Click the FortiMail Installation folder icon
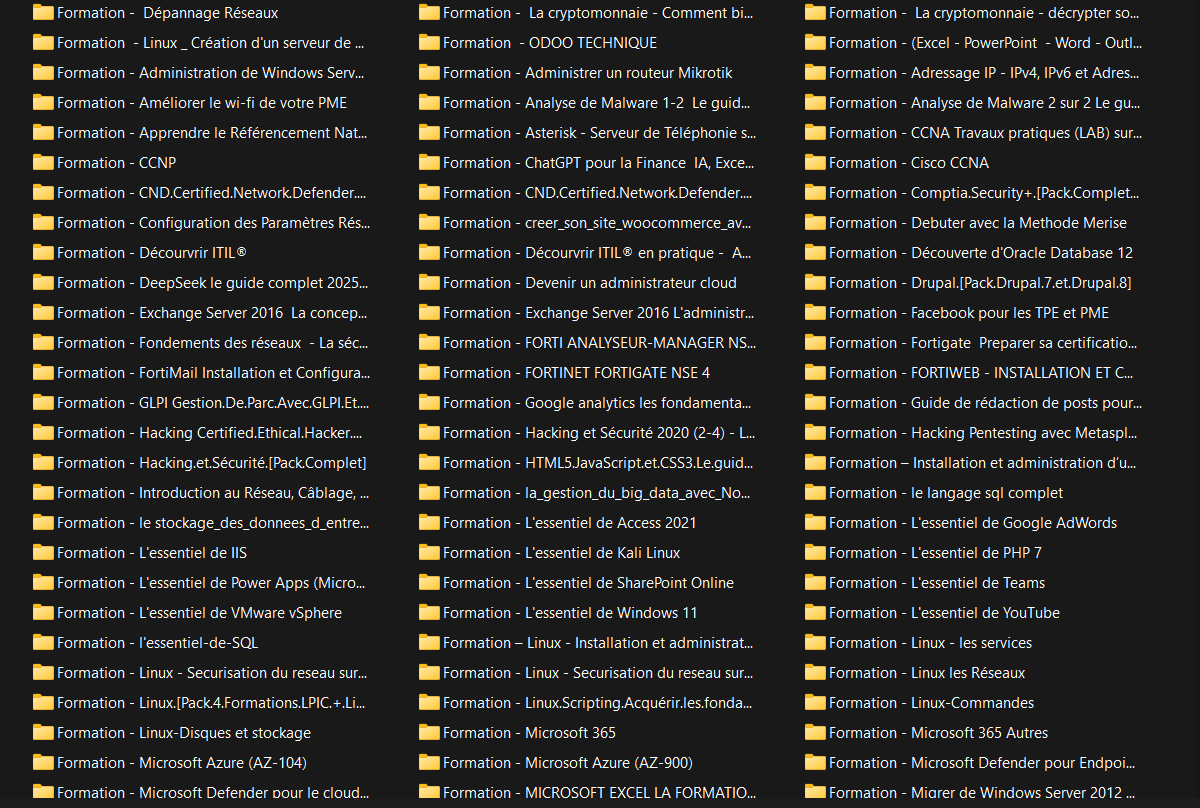The image size is (1200, 808). pos(43,373)
